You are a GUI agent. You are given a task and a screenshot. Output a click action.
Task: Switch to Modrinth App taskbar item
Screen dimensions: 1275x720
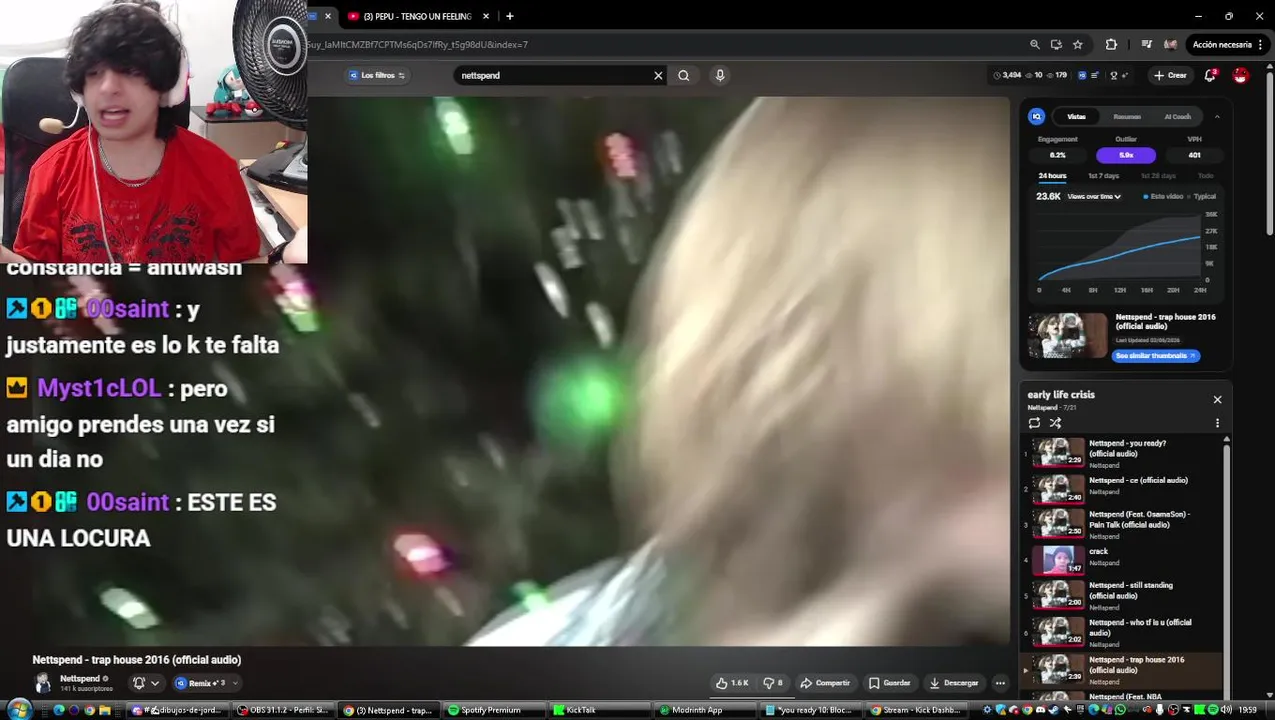click(704, 710)
